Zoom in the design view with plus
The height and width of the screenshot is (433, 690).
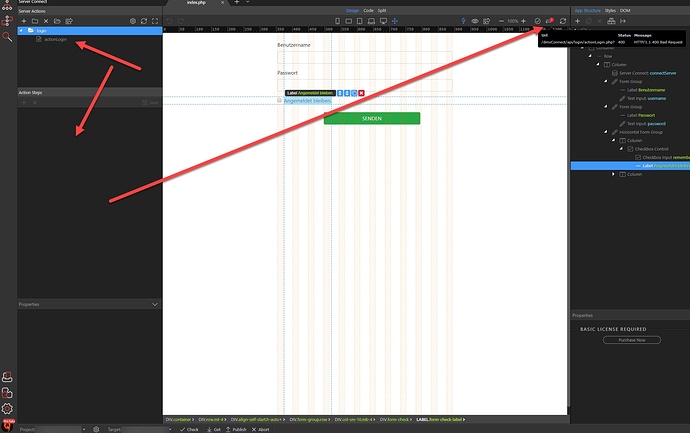click(523, 21)
